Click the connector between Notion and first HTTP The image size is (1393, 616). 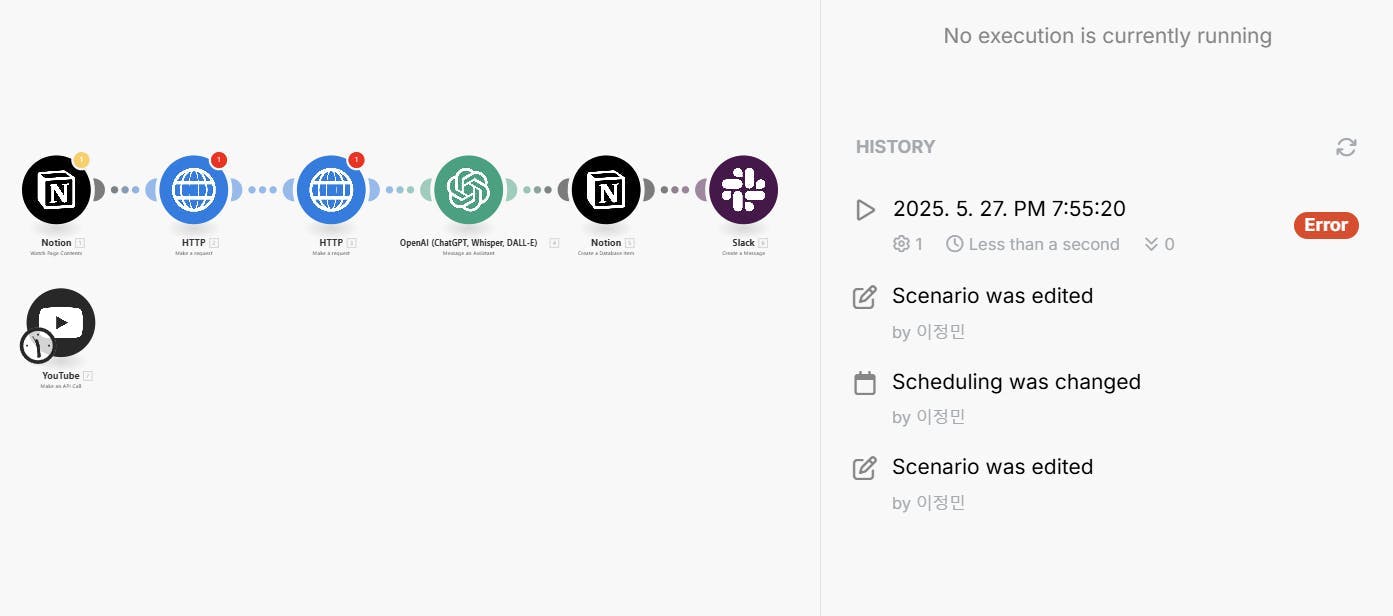coord(125,190)
